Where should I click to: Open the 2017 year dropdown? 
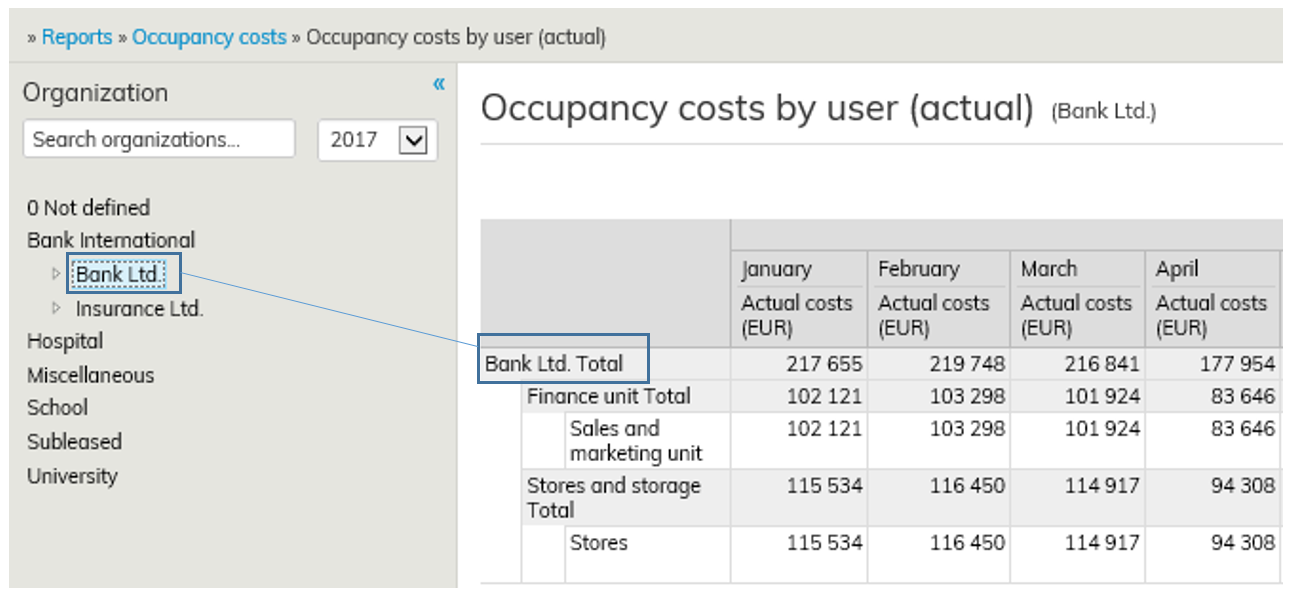coord(412,140)
